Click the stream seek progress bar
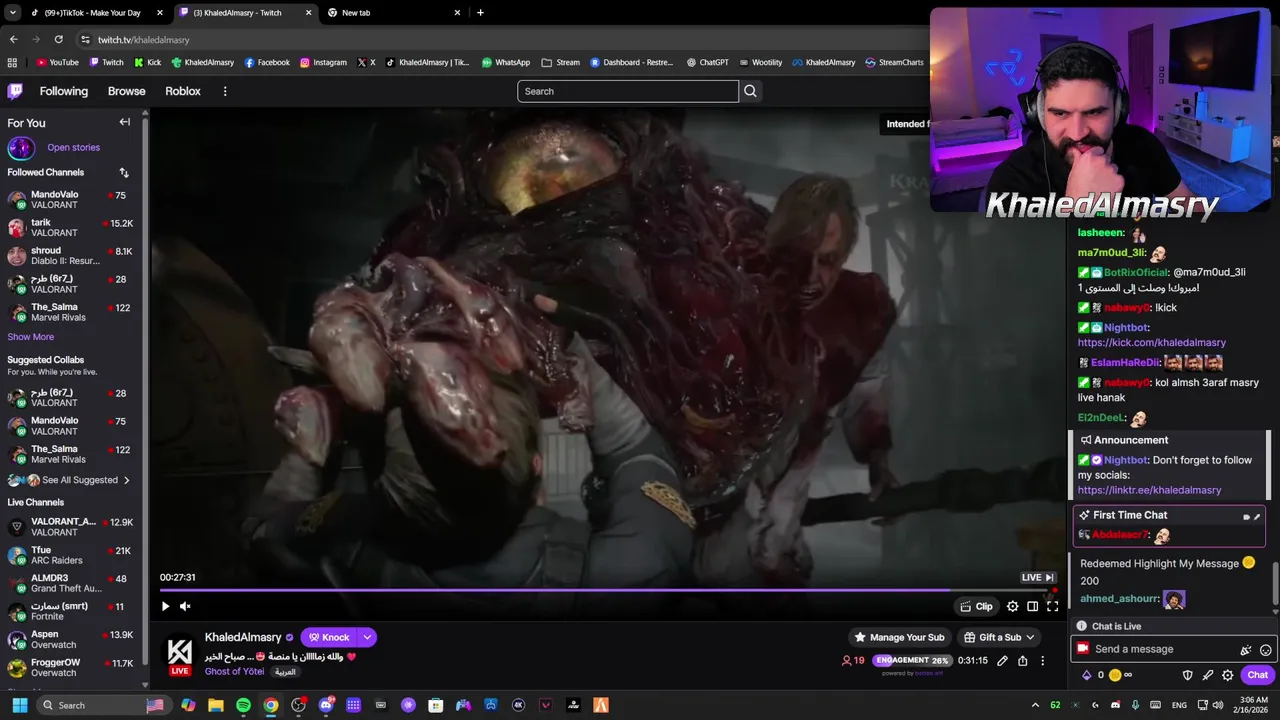This screenshot has height=720, width=1280. point(607,590)
